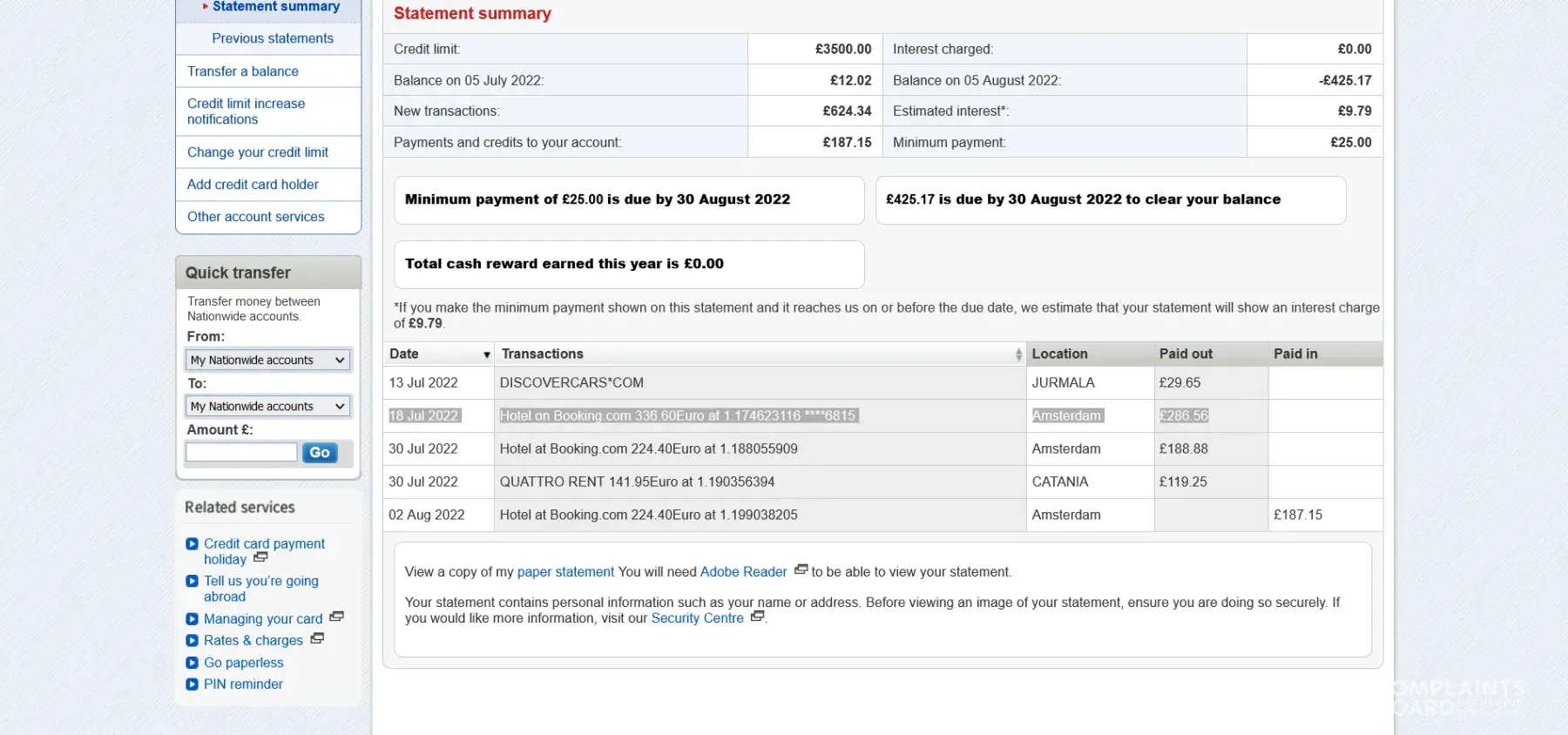Click the external window icon next to Managing your card

(x=337, y=617)
